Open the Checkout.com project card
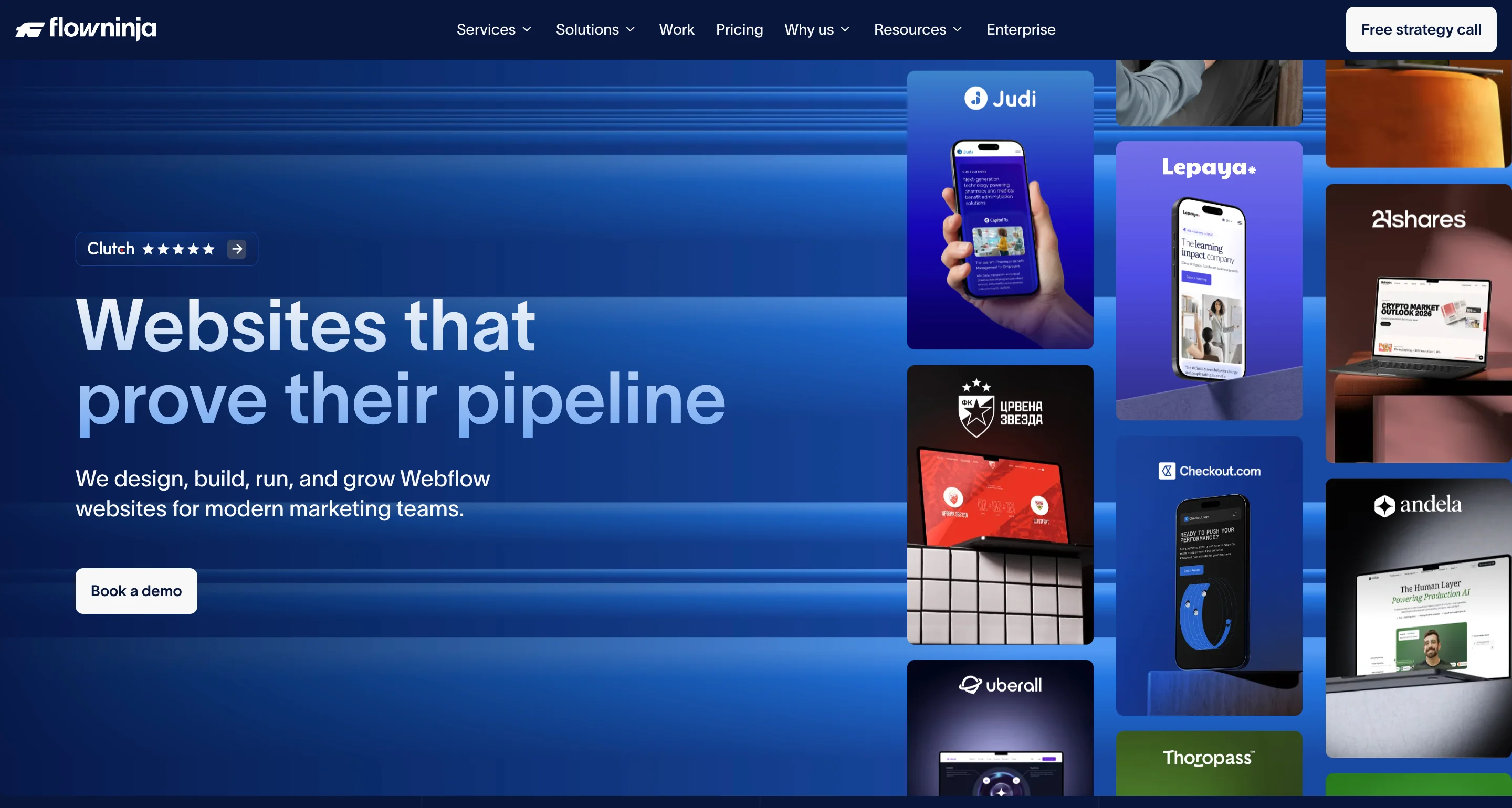The height and width of the screenshot is (808, 1512). click(x=1209, y=576)
